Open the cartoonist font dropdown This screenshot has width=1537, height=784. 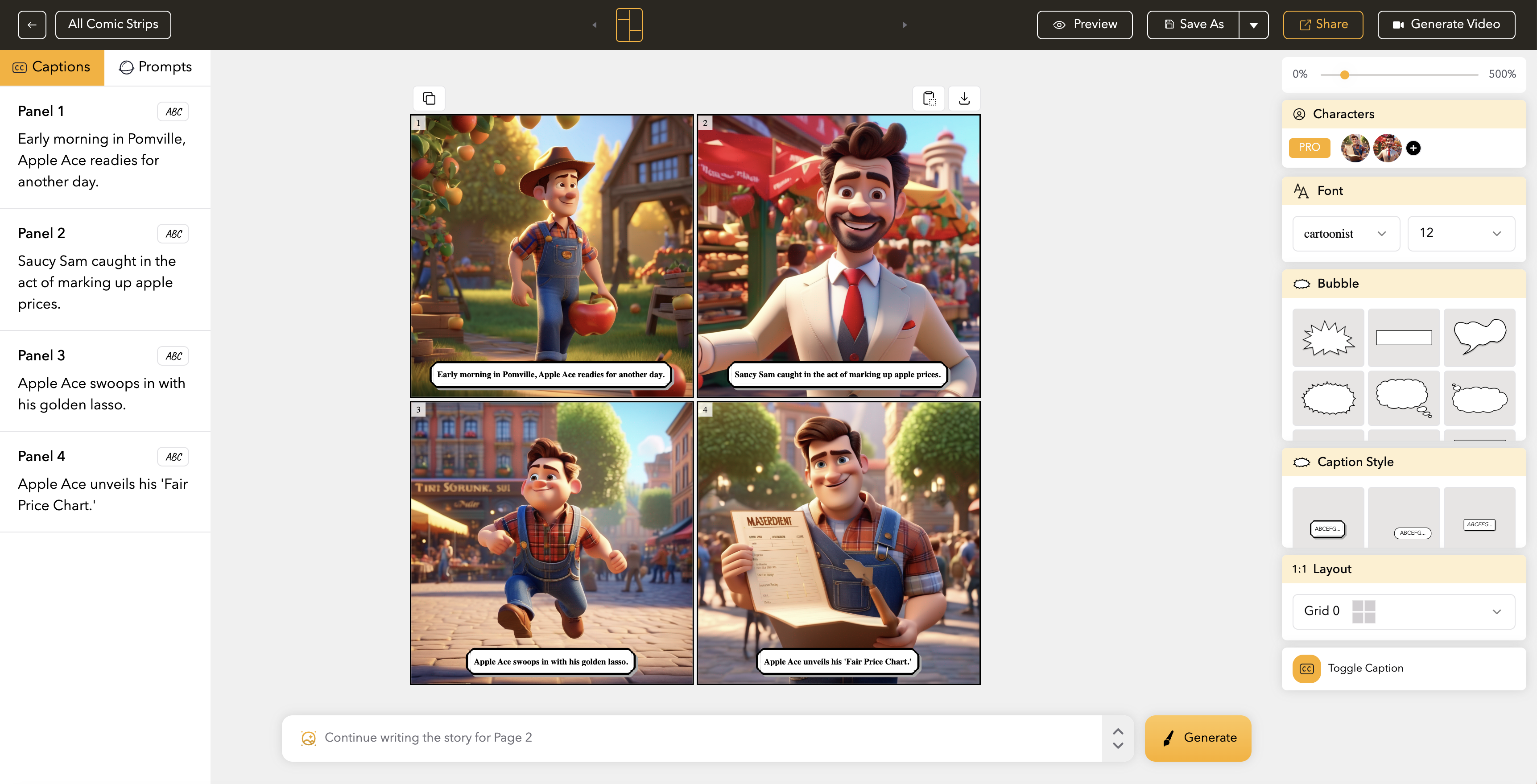[x=1346, y=233]
